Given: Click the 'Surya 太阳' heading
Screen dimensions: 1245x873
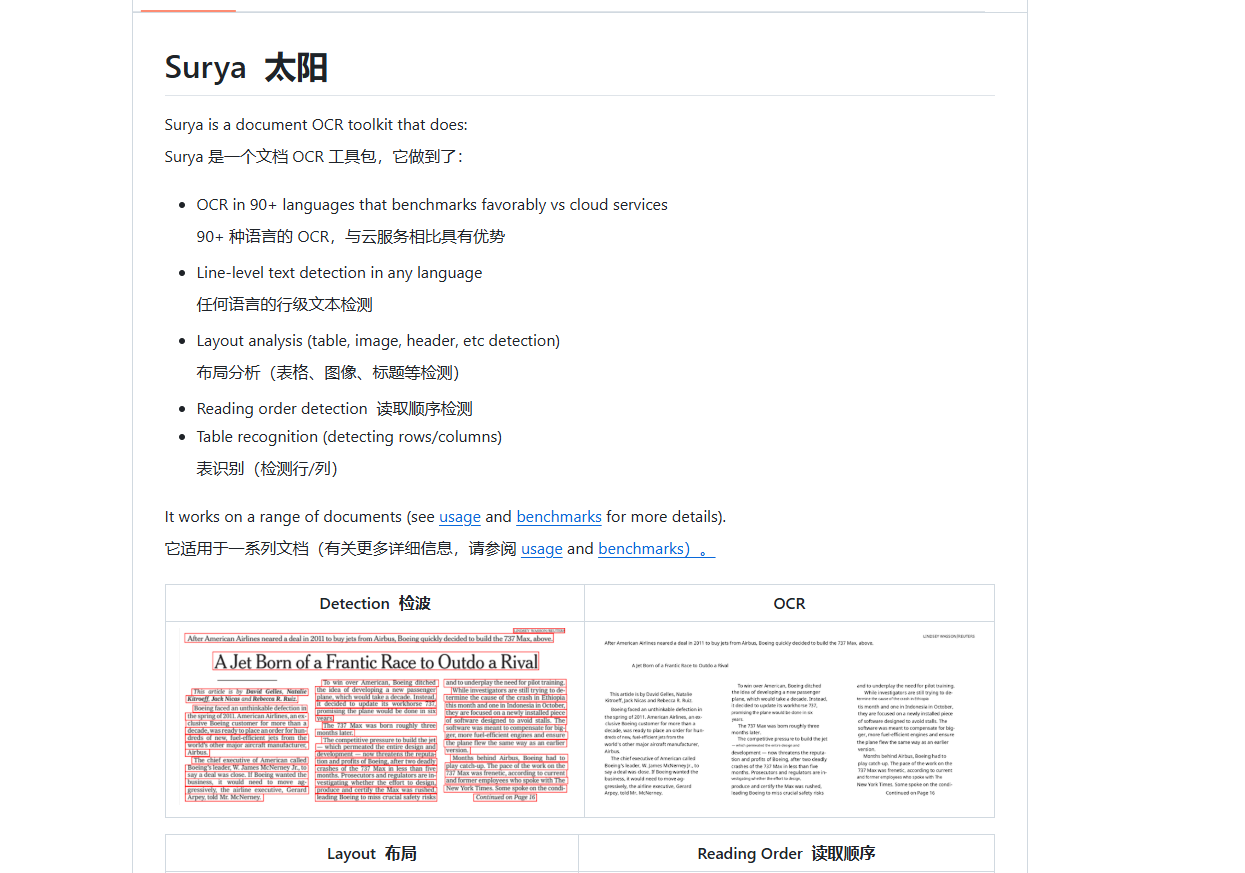Looking at the screenshot, I should click(x=246, y=67).
